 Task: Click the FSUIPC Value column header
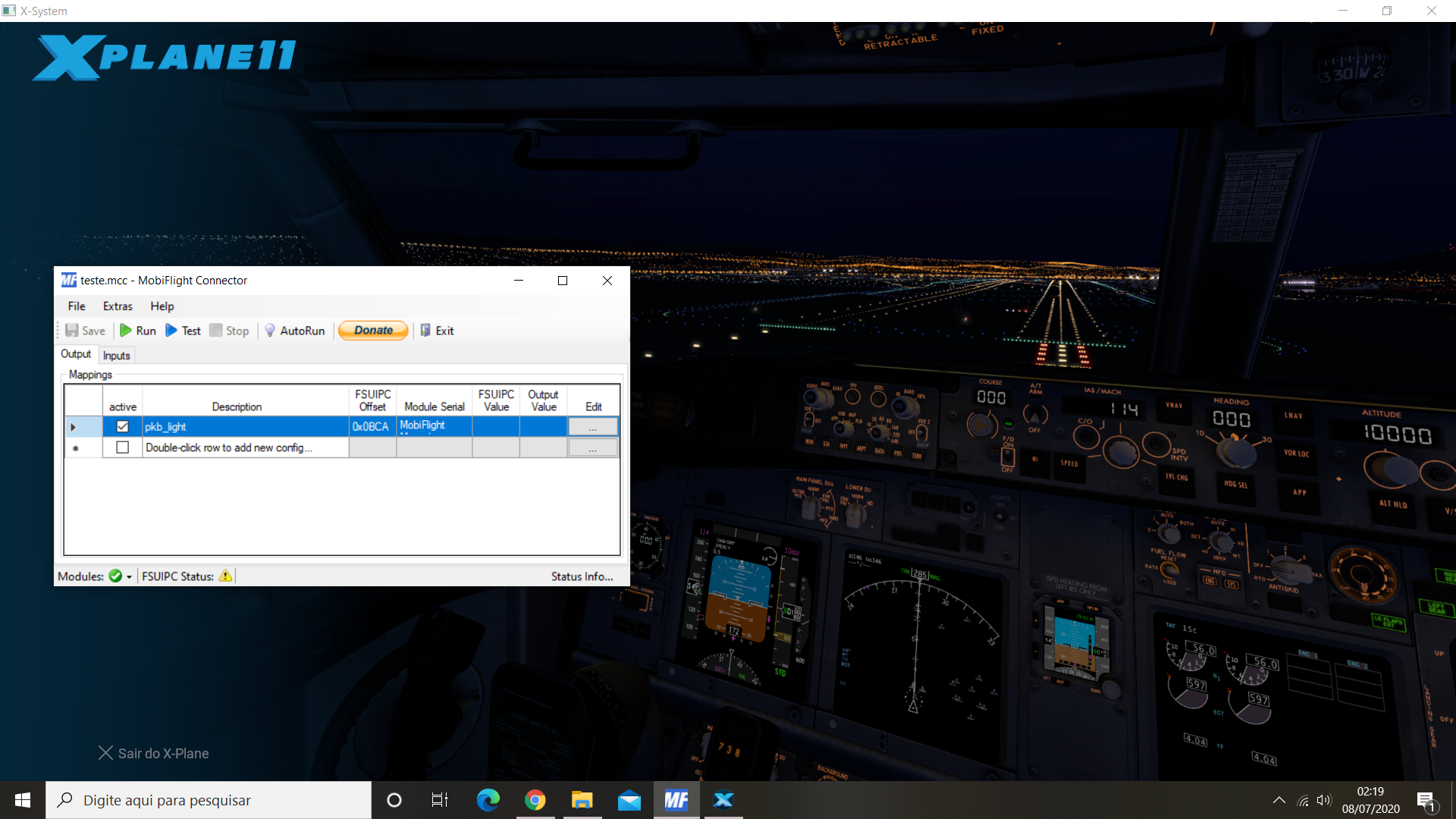tap(496, 400)
